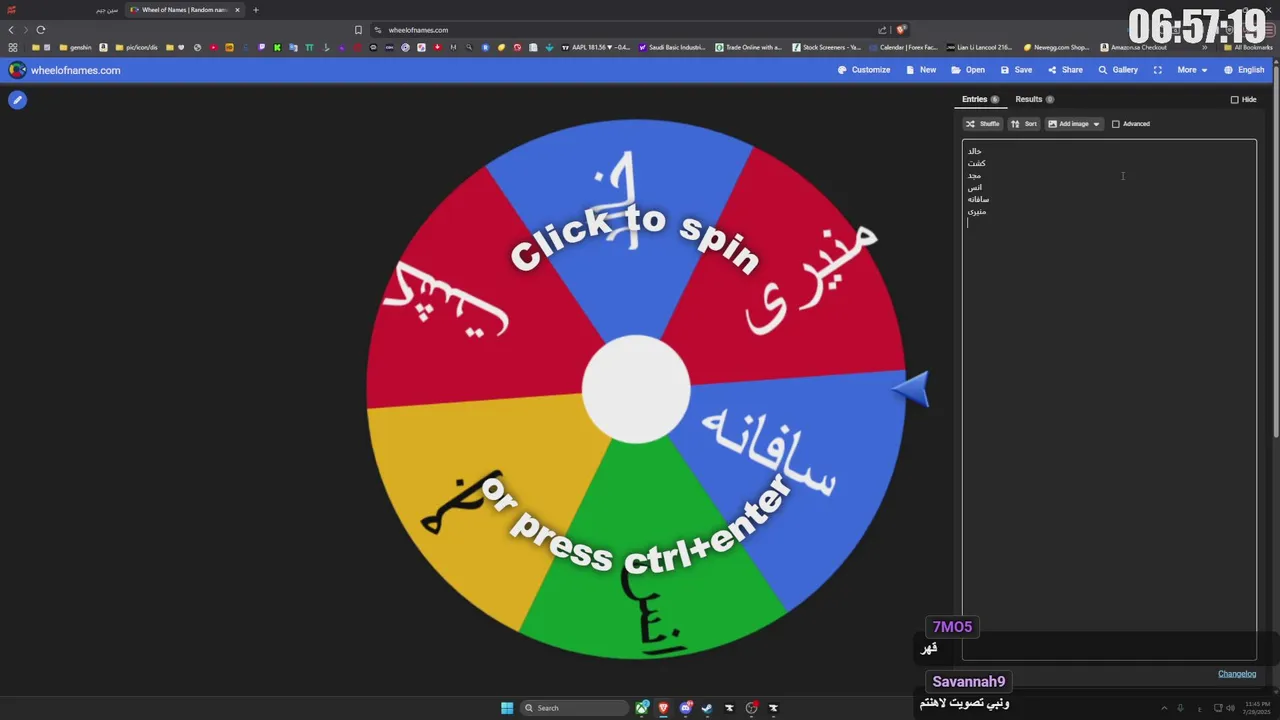The image size is (1280, 720).
Task: Show hidden system tray icons
Action: [1163, 708]
